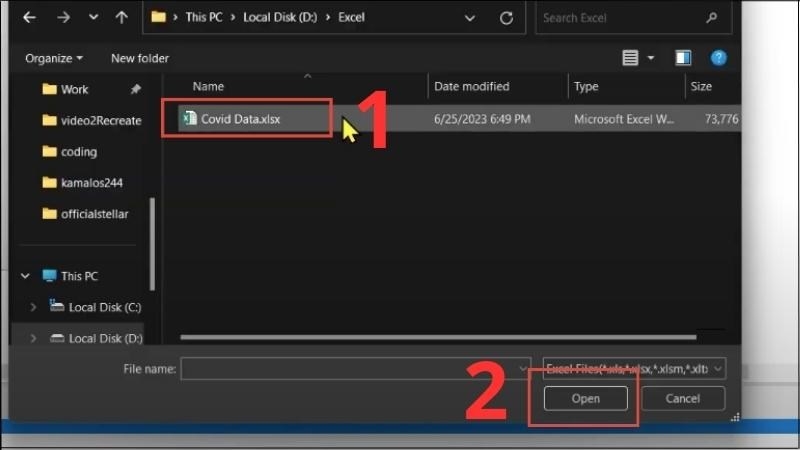Open the Excel Files type filter

634,368
